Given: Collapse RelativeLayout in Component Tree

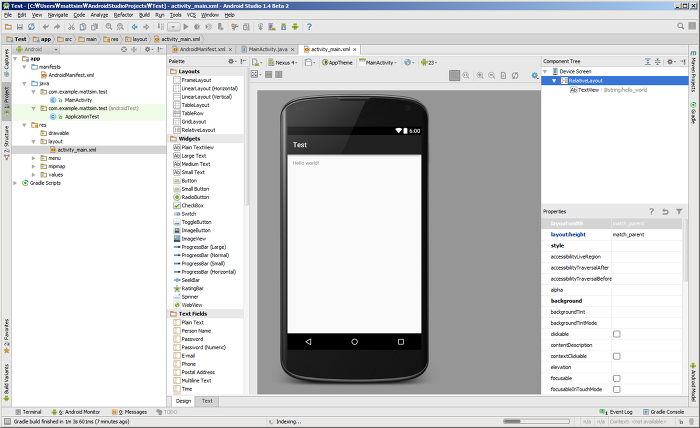Looking at the screenshot, I should pyautogui.click(x=554, y=81).
